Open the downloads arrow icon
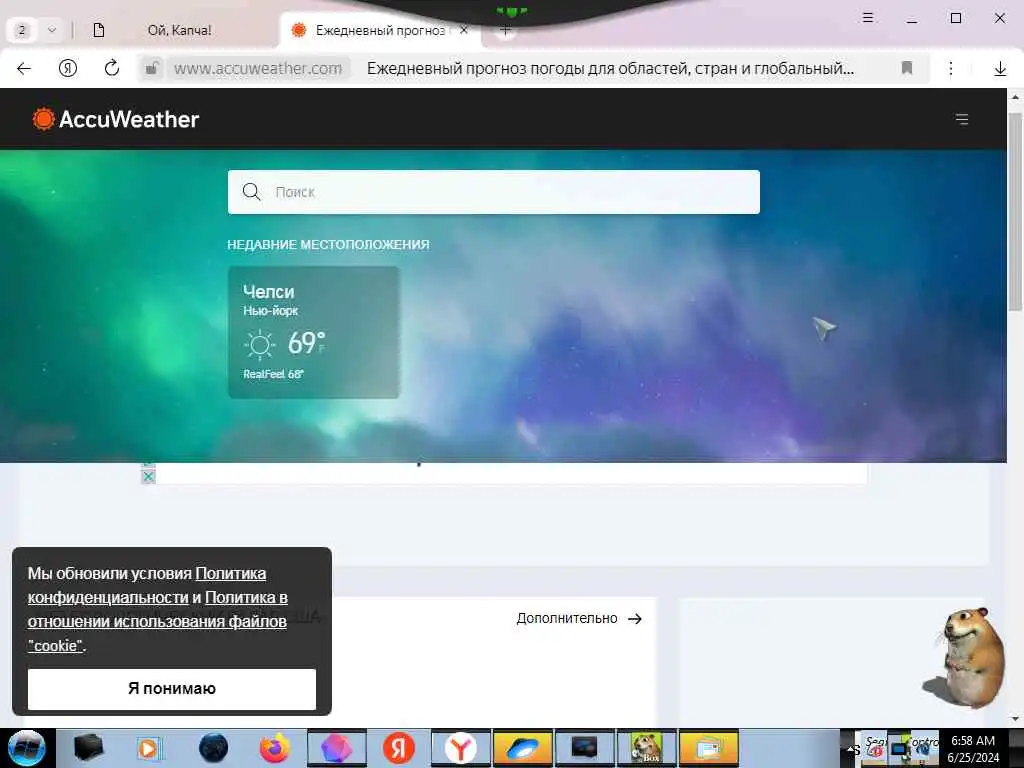Viewport: 1024px width, 768px height. click(1000, 68)
